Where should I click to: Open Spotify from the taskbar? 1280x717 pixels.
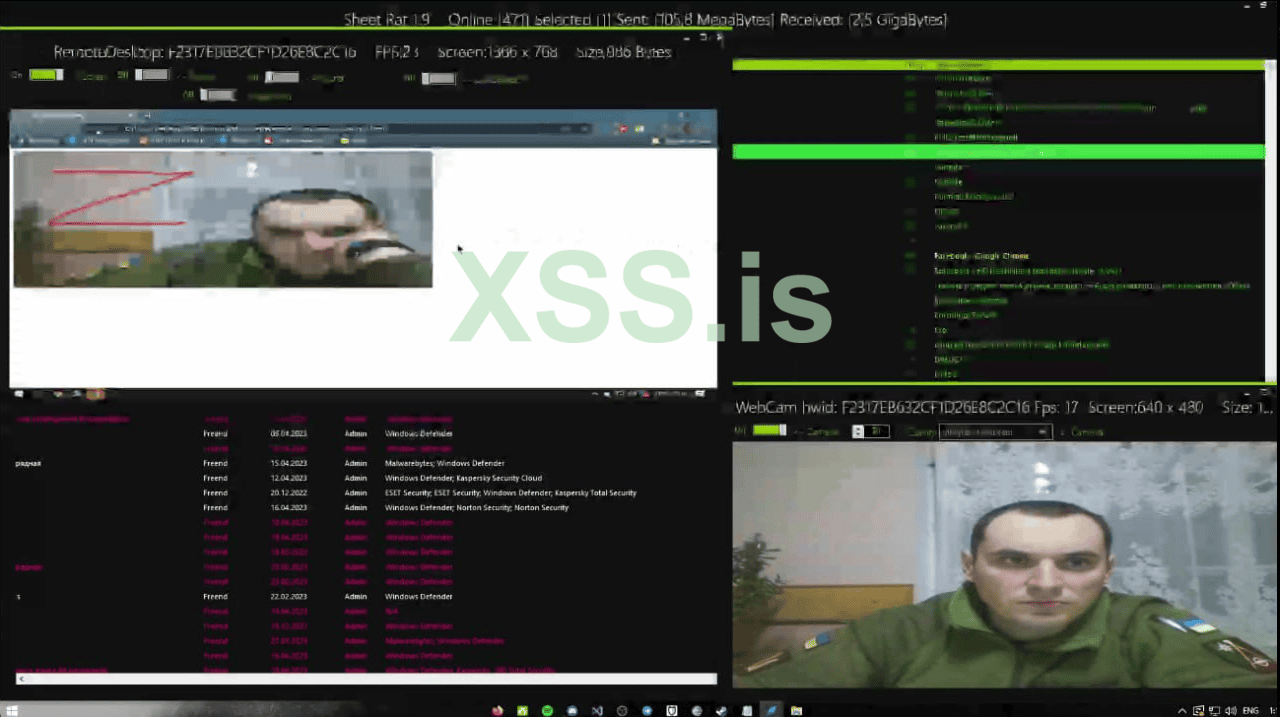[x=548, y=710]
